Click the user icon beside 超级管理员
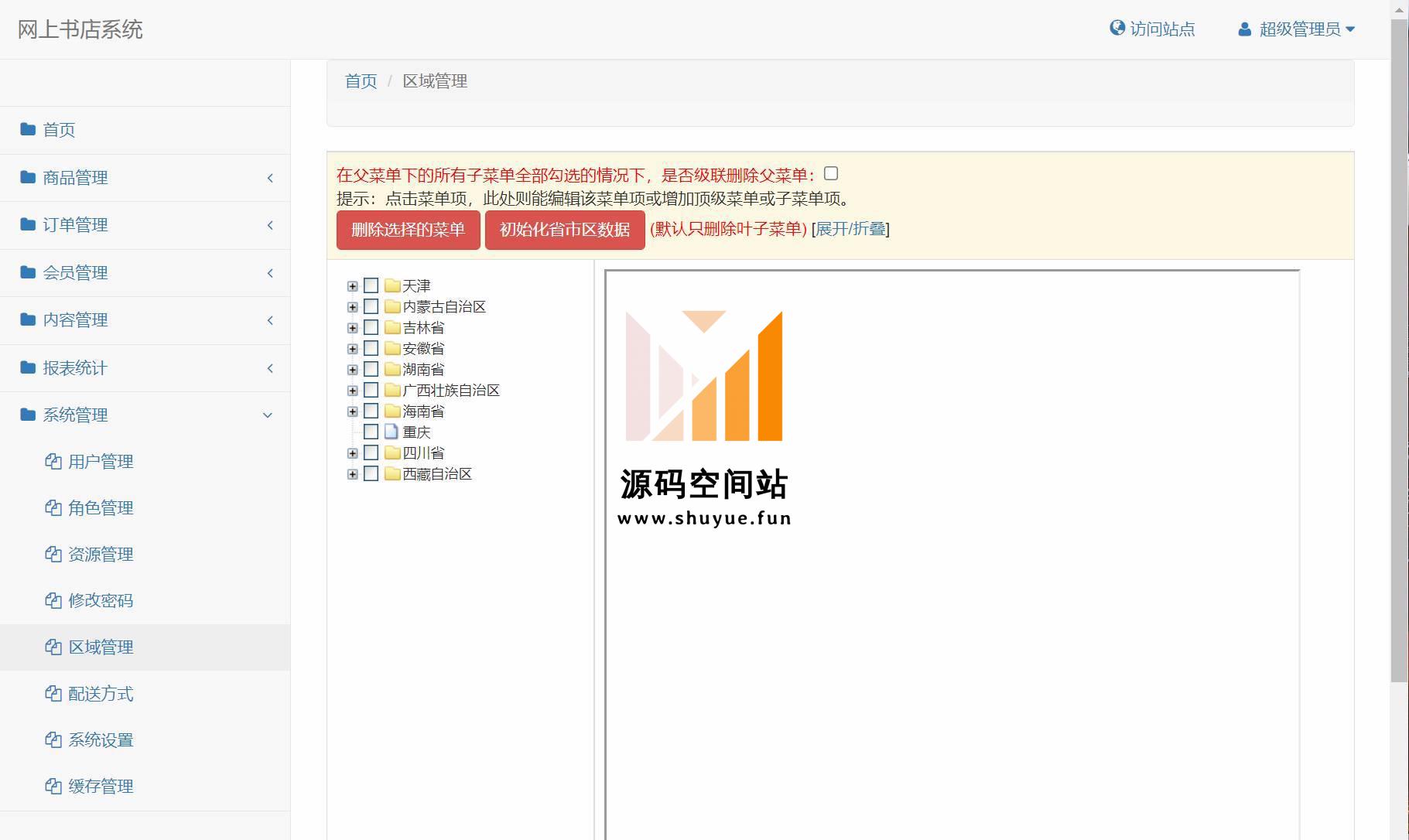Screen dimensions: 1409x840 (x=1244, y=29)
